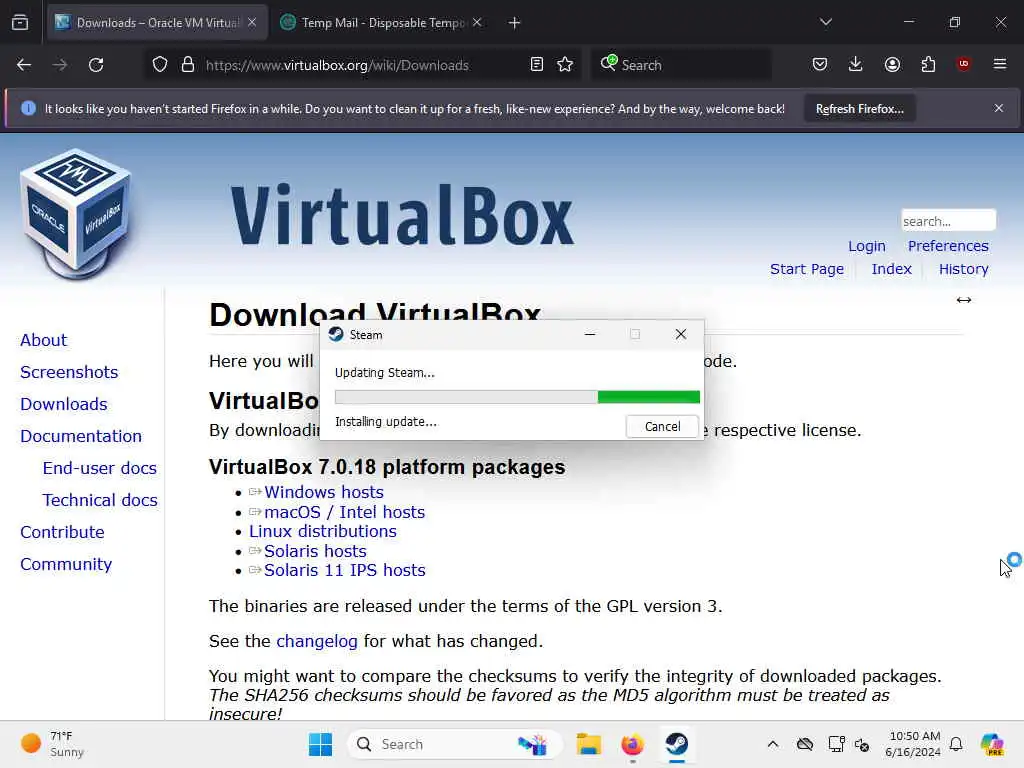Bookmark this page with the star icon
The width and height of the screenshot is (1024, 768).
(x=566, y=65)
